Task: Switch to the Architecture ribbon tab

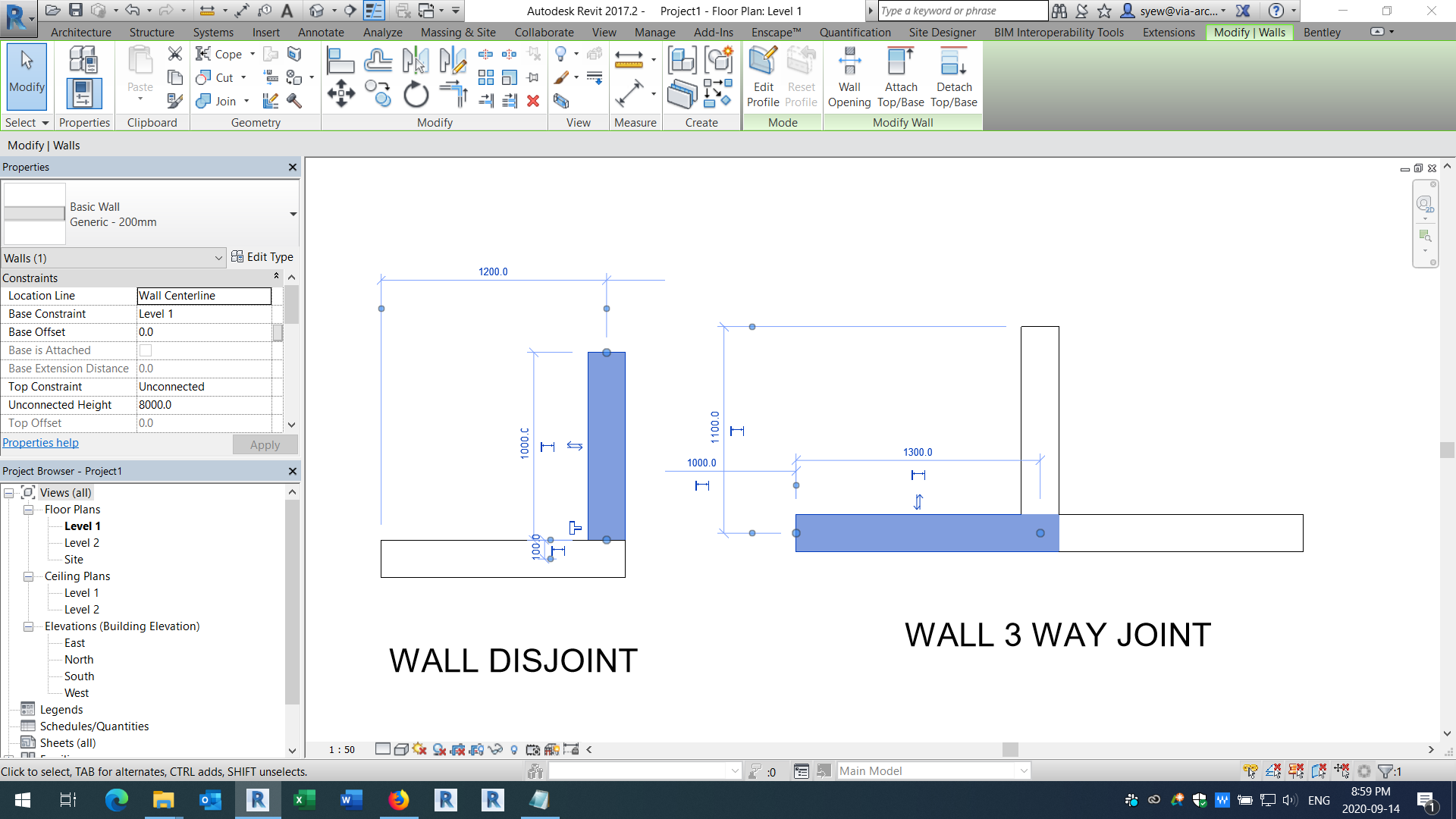Action: coord(80,32)
